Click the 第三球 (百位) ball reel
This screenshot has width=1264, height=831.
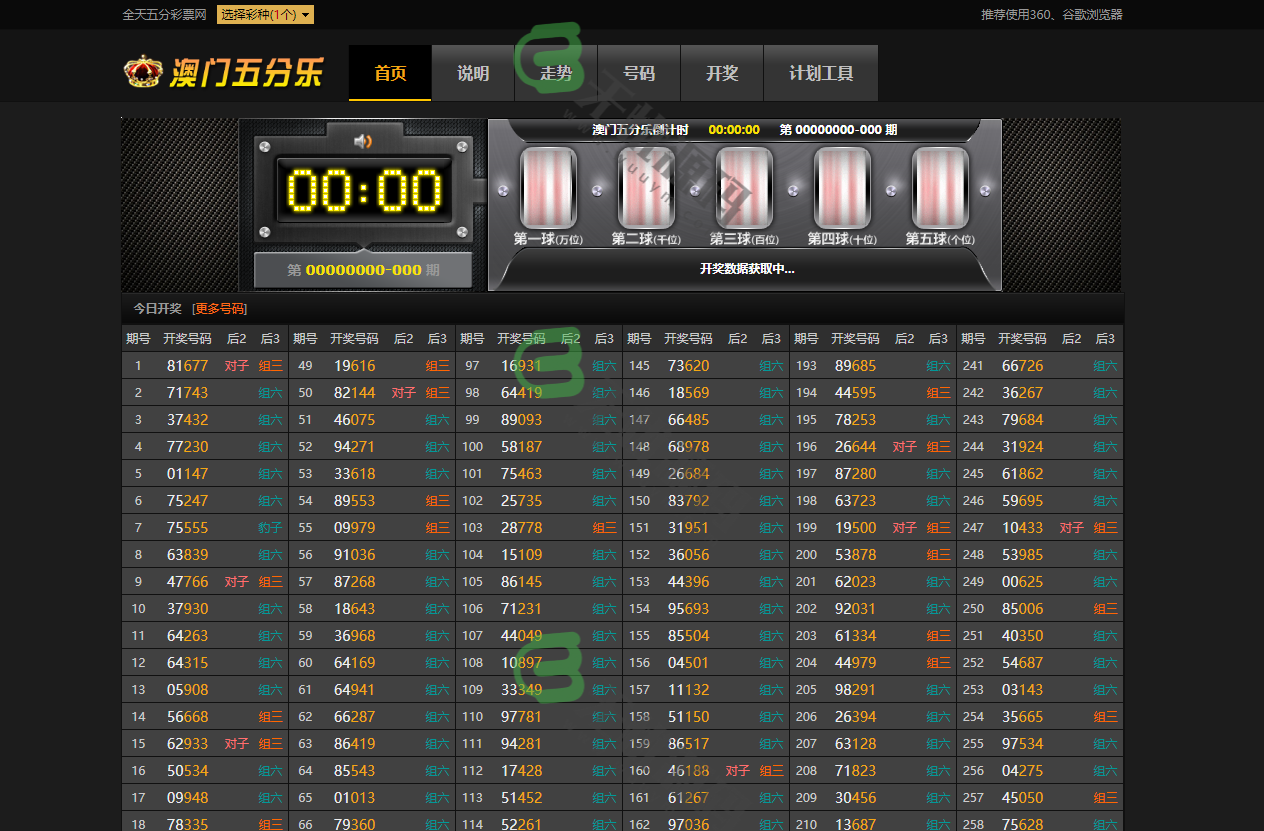(744, 188)
